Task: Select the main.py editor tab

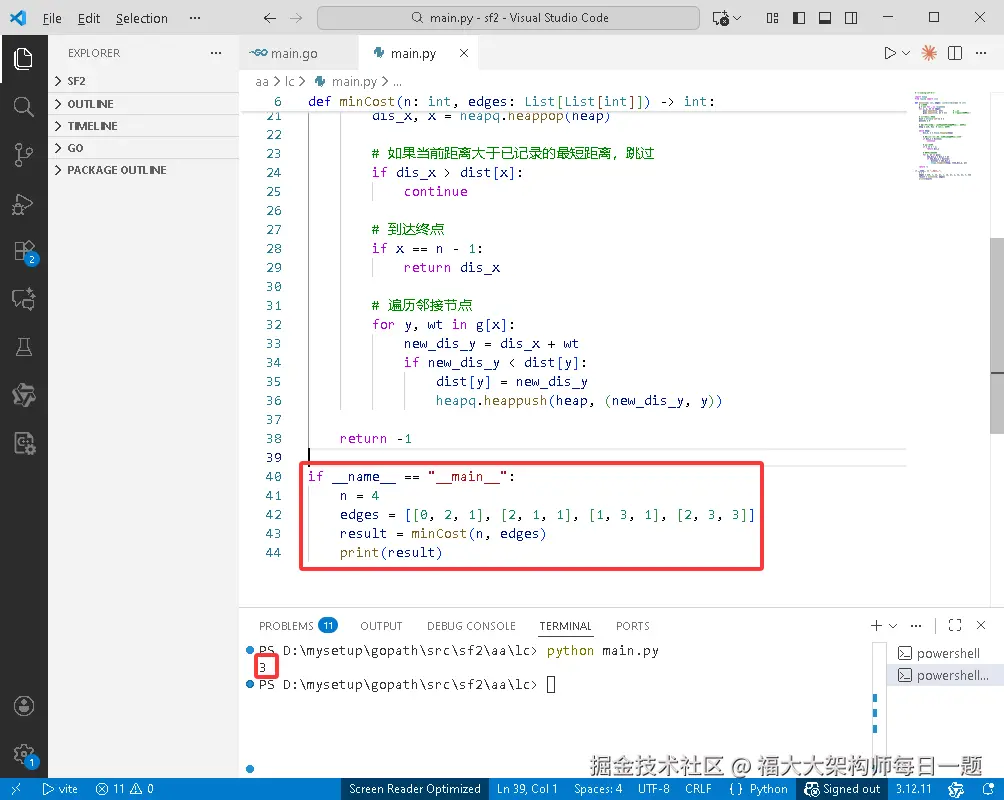Action: [x=414, y=53]
